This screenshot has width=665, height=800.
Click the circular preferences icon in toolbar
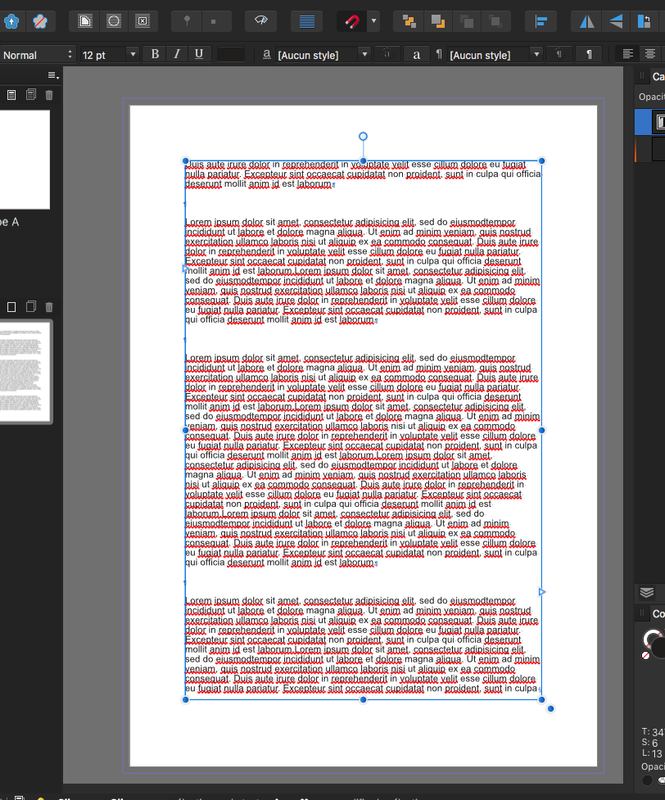114,21
